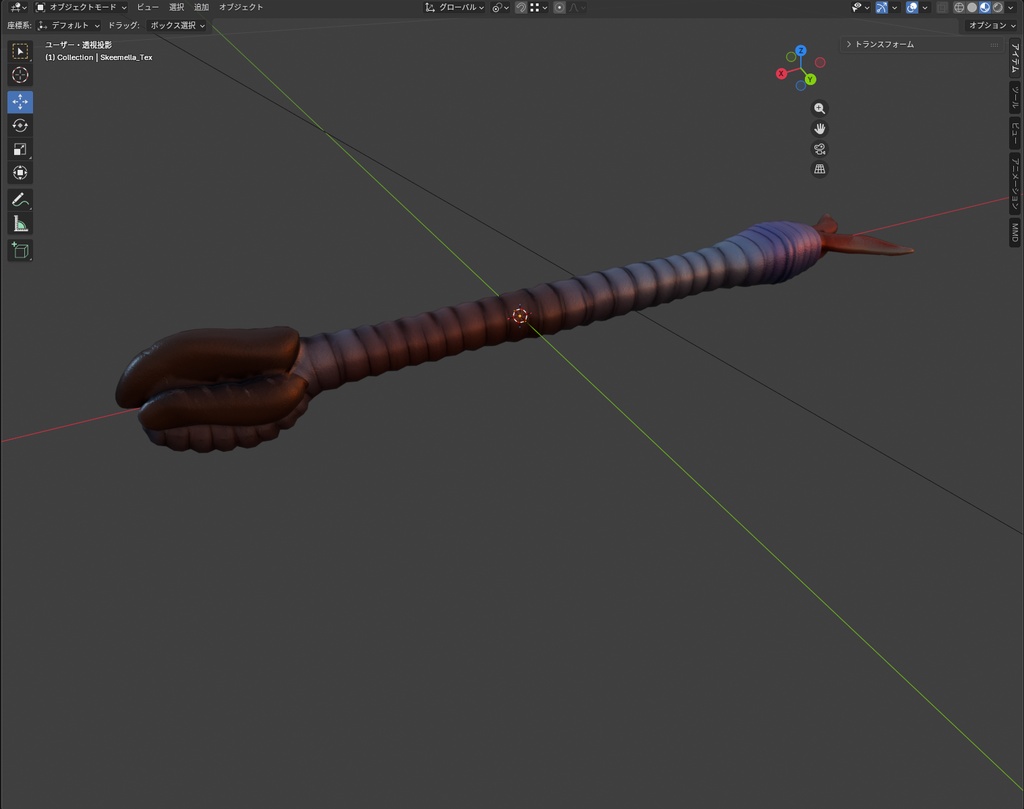
Task: Select wireframe viewport shading
Action: coord(959,7)
